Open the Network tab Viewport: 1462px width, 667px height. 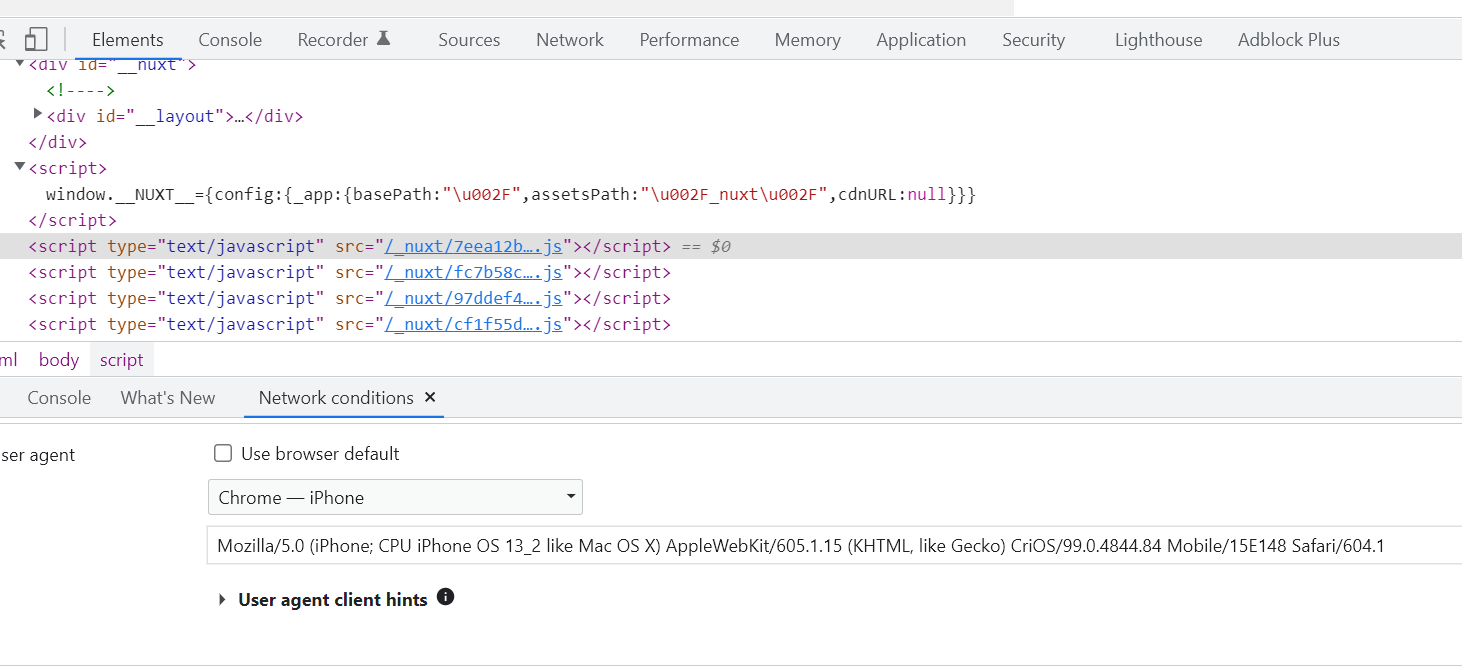570,40
